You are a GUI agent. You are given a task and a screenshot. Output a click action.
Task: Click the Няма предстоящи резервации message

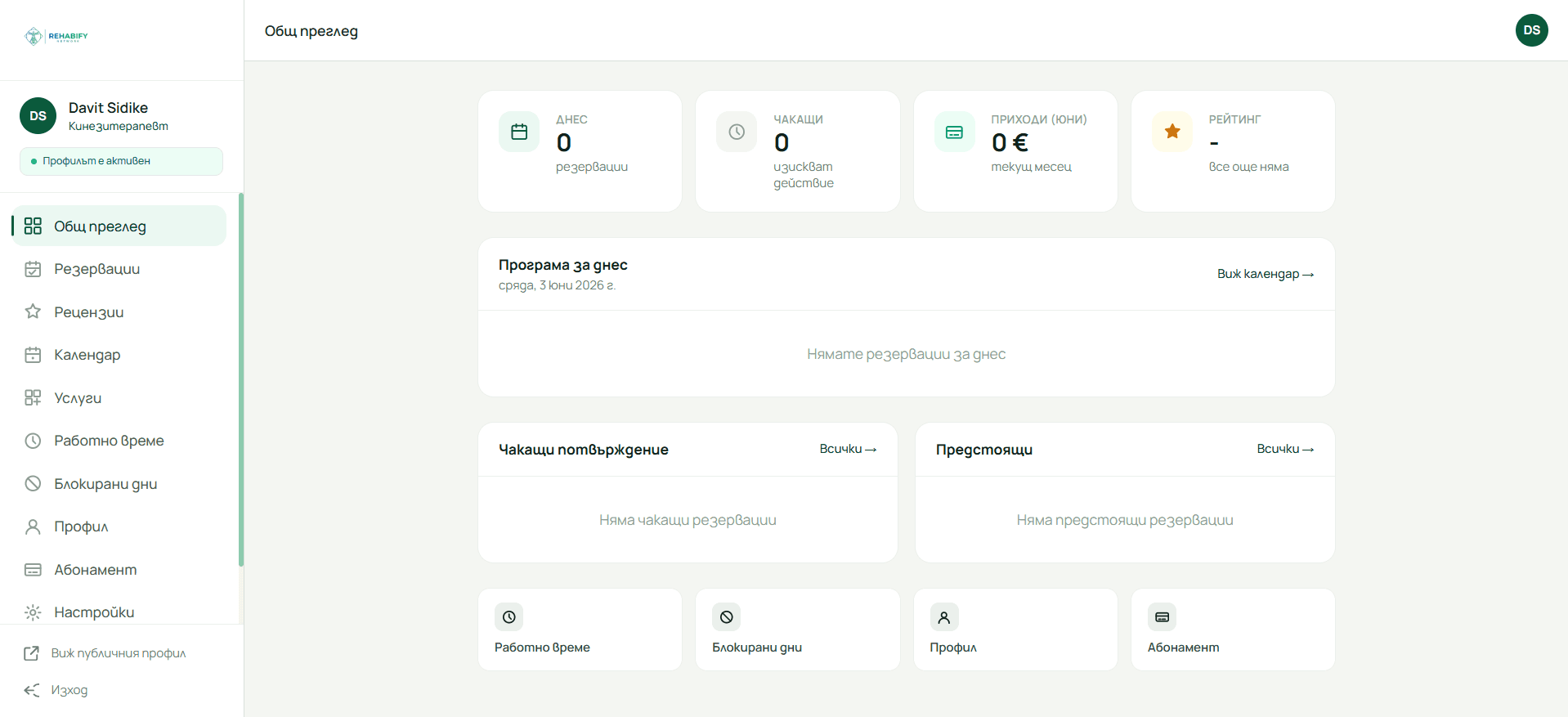[1125, 520]
